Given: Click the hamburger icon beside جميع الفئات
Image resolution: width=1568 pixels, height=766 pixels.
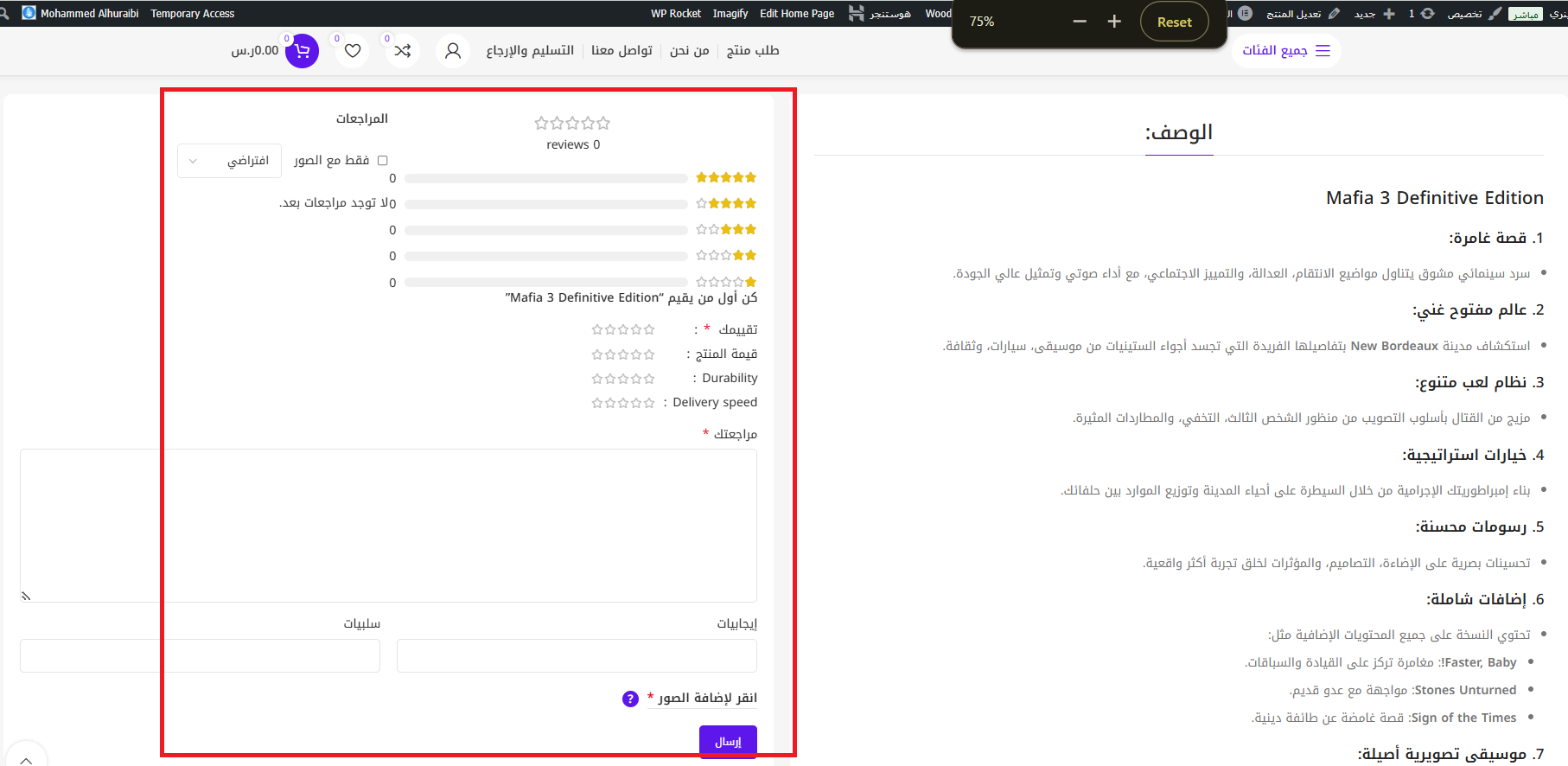Looking at the screenshot, I should coord(1323,51).
